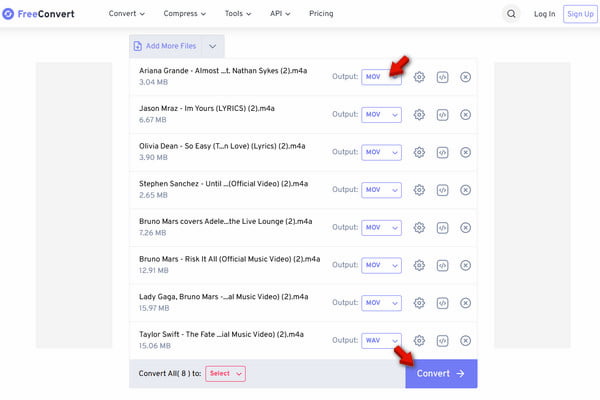Remove the Taylor Swift file
Viewport: 600px width, 400px height.
pyautogui.click(x=465, y=341)
